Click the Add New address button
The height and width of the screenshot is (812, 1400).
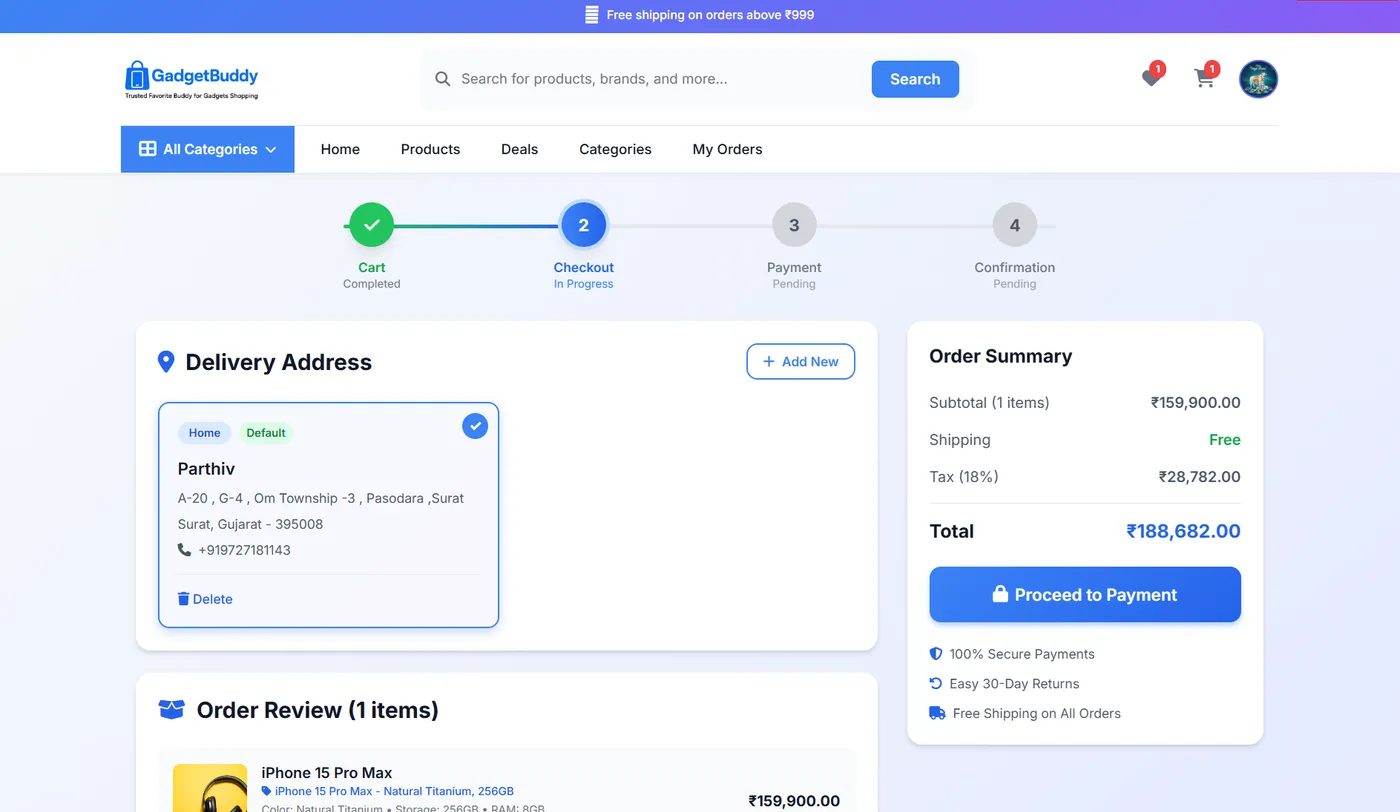click(x=800, y=362)
